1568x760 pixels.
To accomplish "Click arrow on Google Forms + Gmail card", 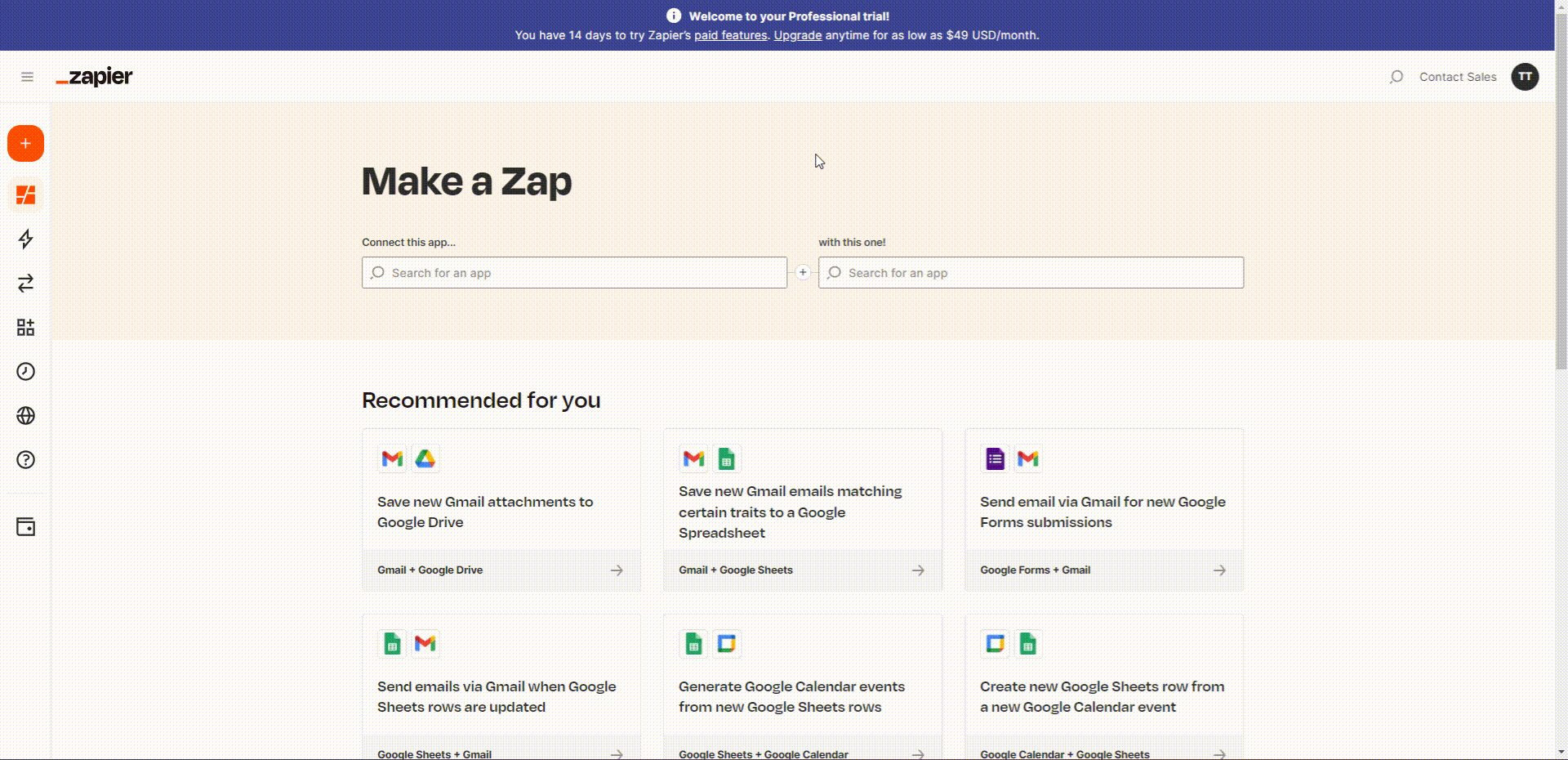I will coord(1219,570).
